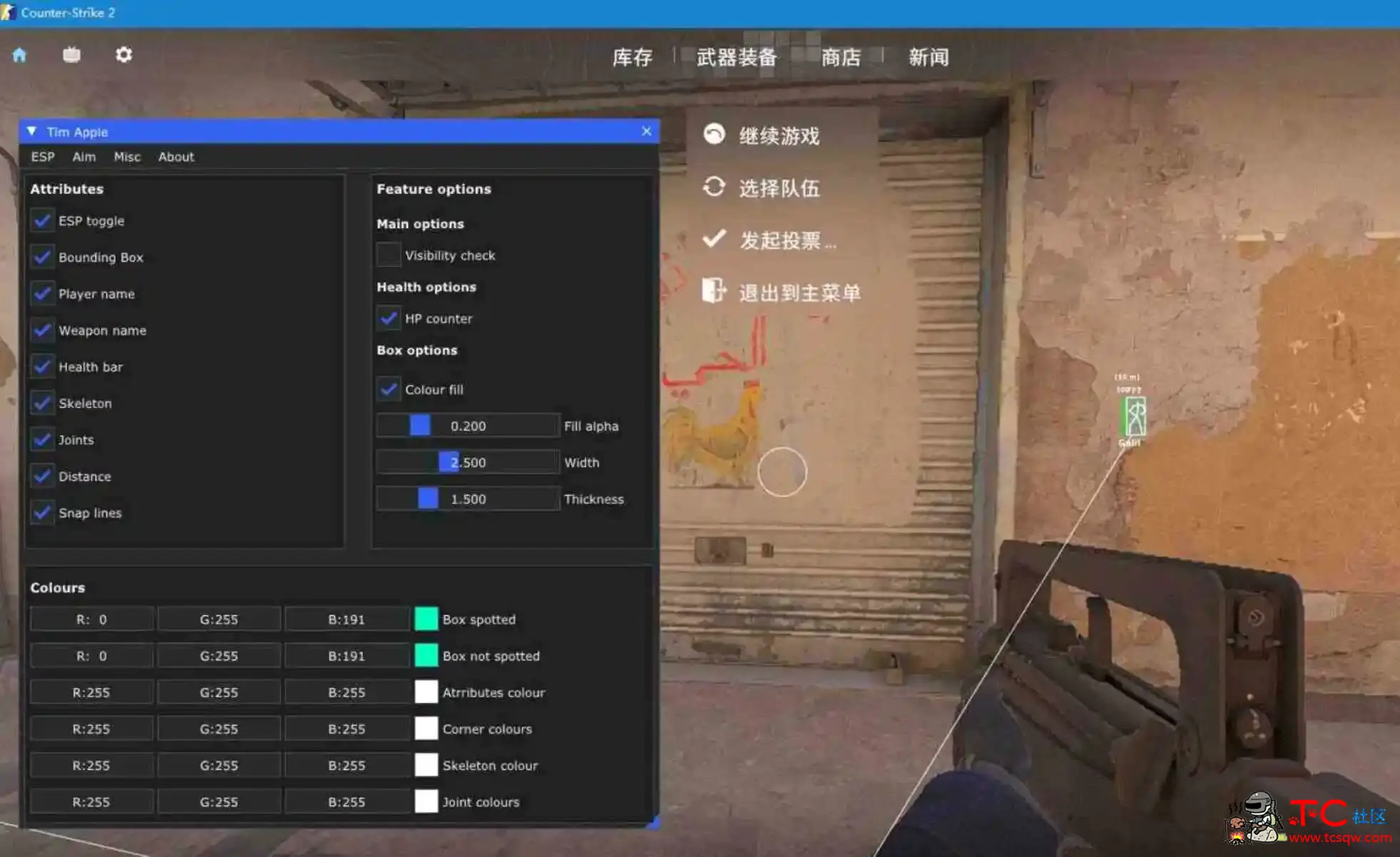Image resolution: width=1400 pixels, height=857 pixels.
Task: Click the settings gear icon in title bar
Action: pos(124,55)
